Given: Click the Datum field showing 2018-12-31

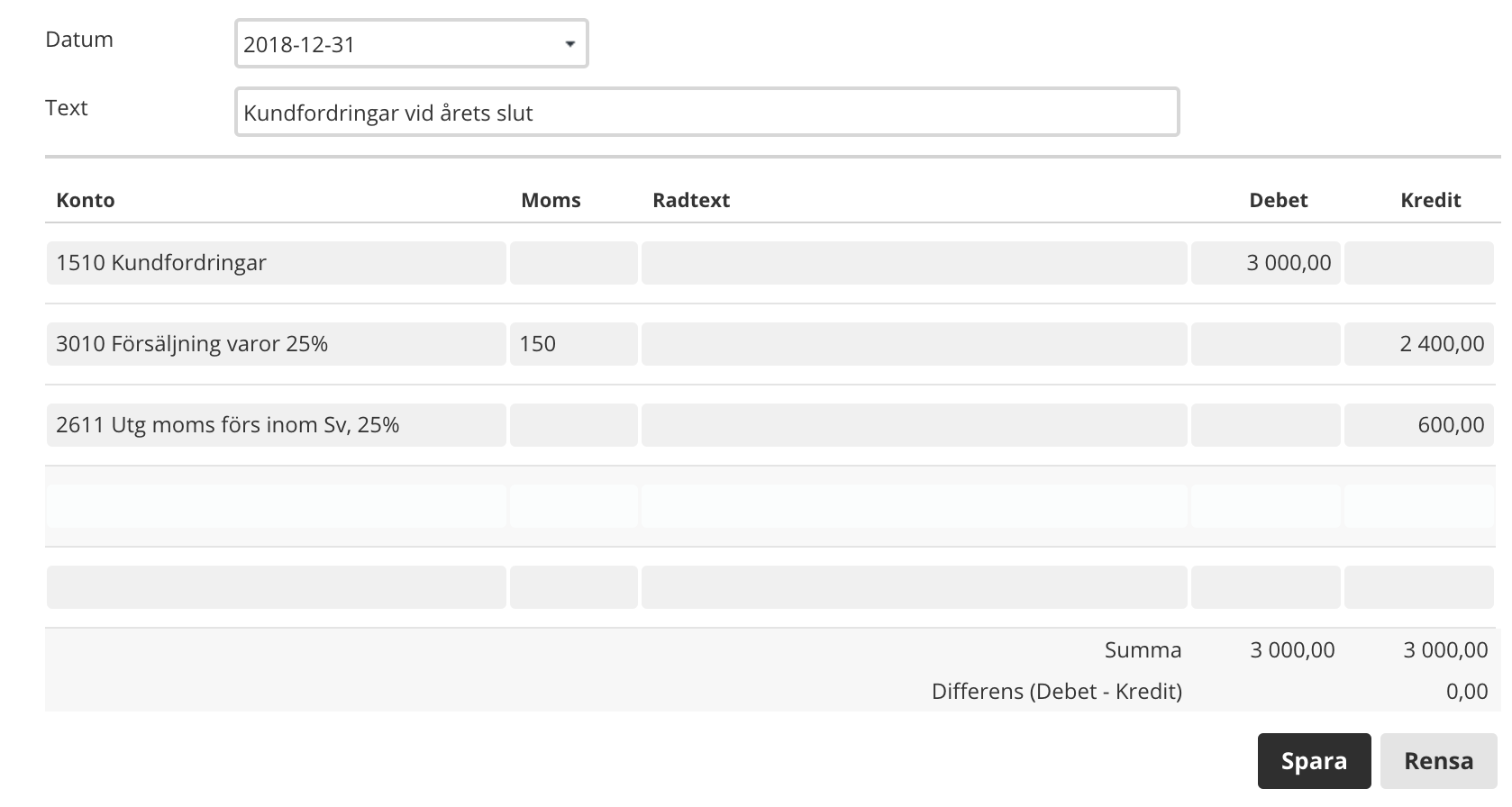Looking at the screenshot, I should tap(396, 44).
